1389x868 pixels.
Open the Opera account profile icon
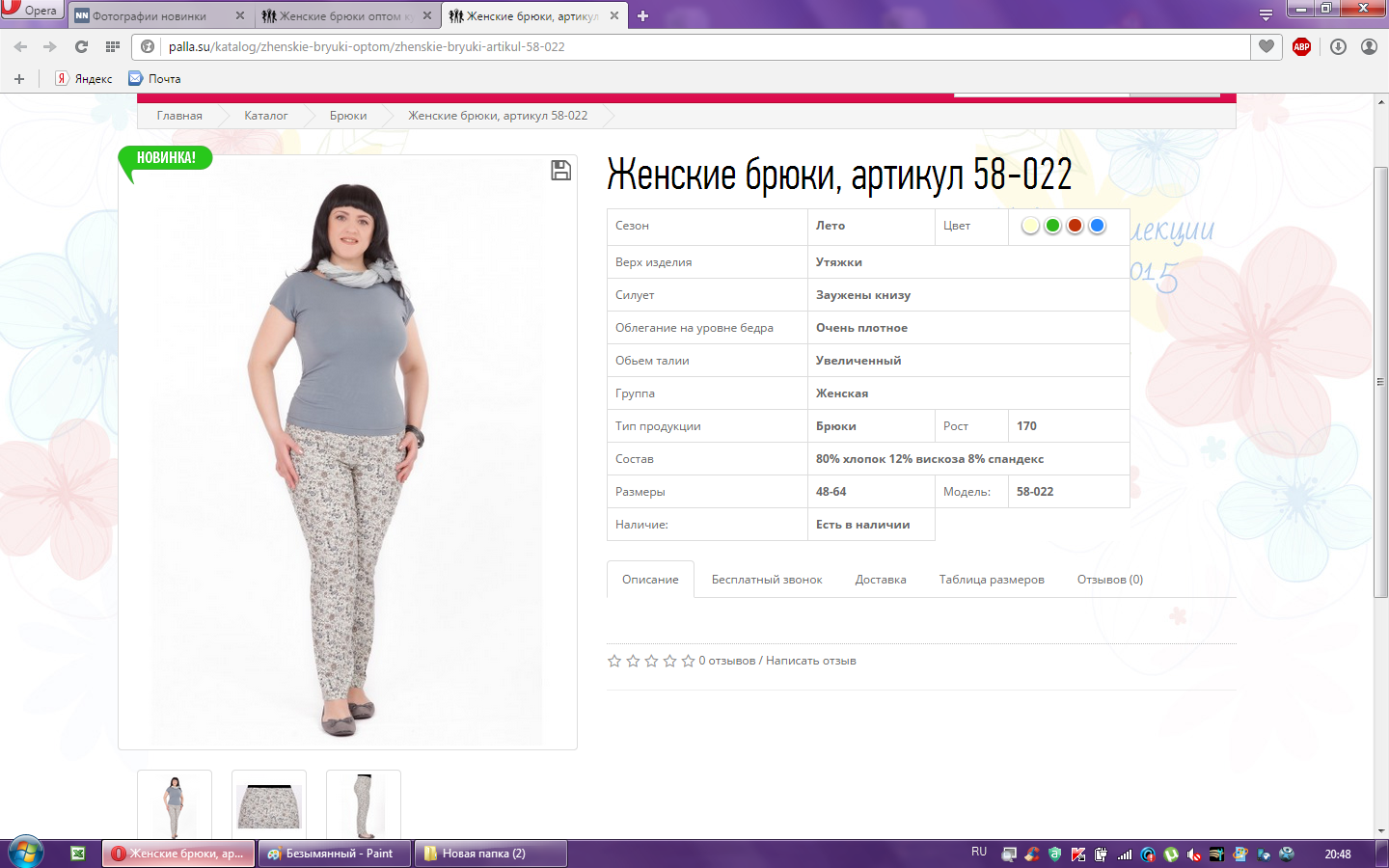pos(1369,46)
